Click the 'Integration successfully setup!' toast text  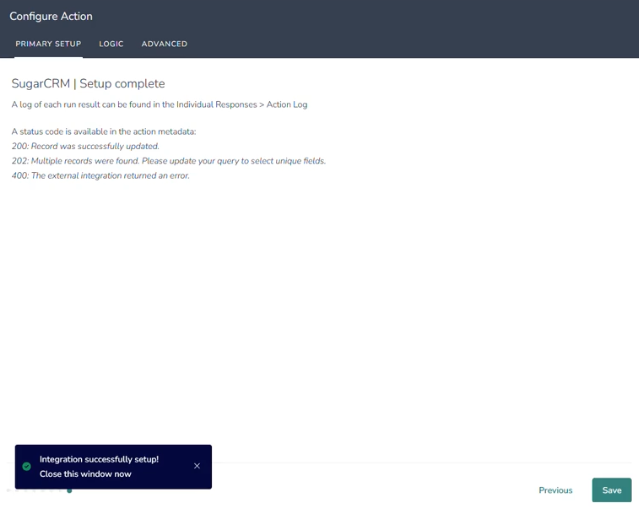(x=99, y=459)
